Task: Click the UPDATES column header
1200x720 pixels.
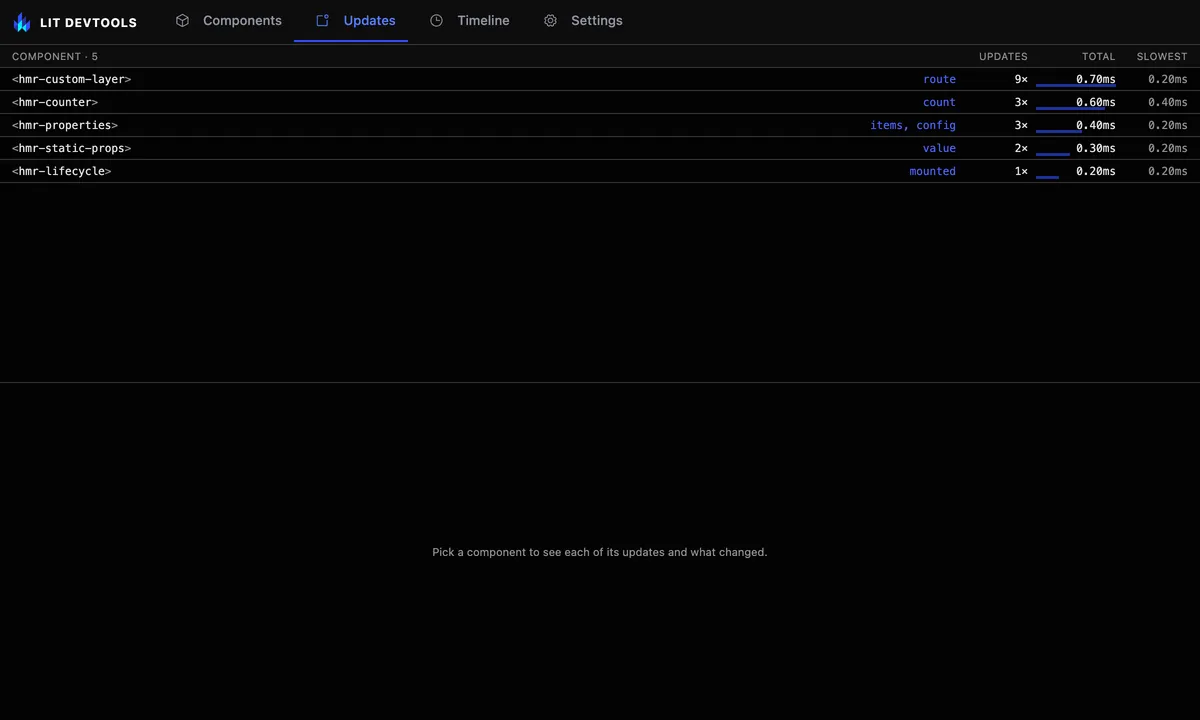Action: [1003, 56]
